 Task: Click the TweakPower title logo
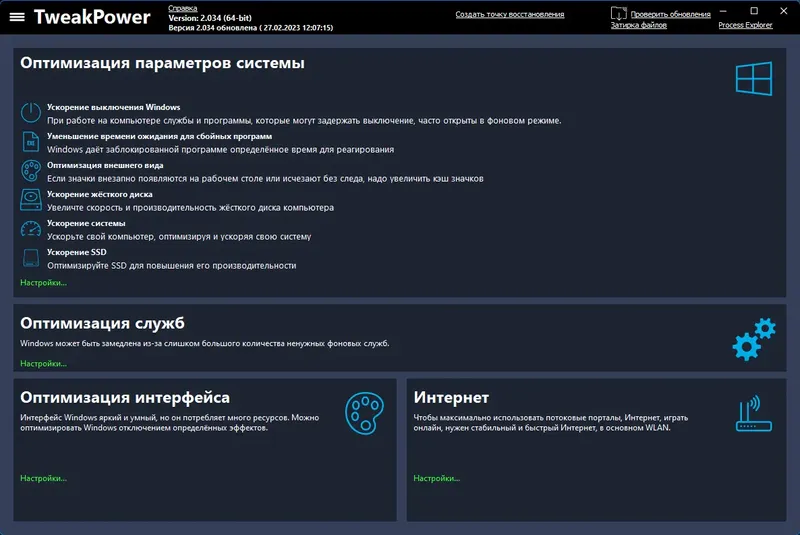coord(92,17)
